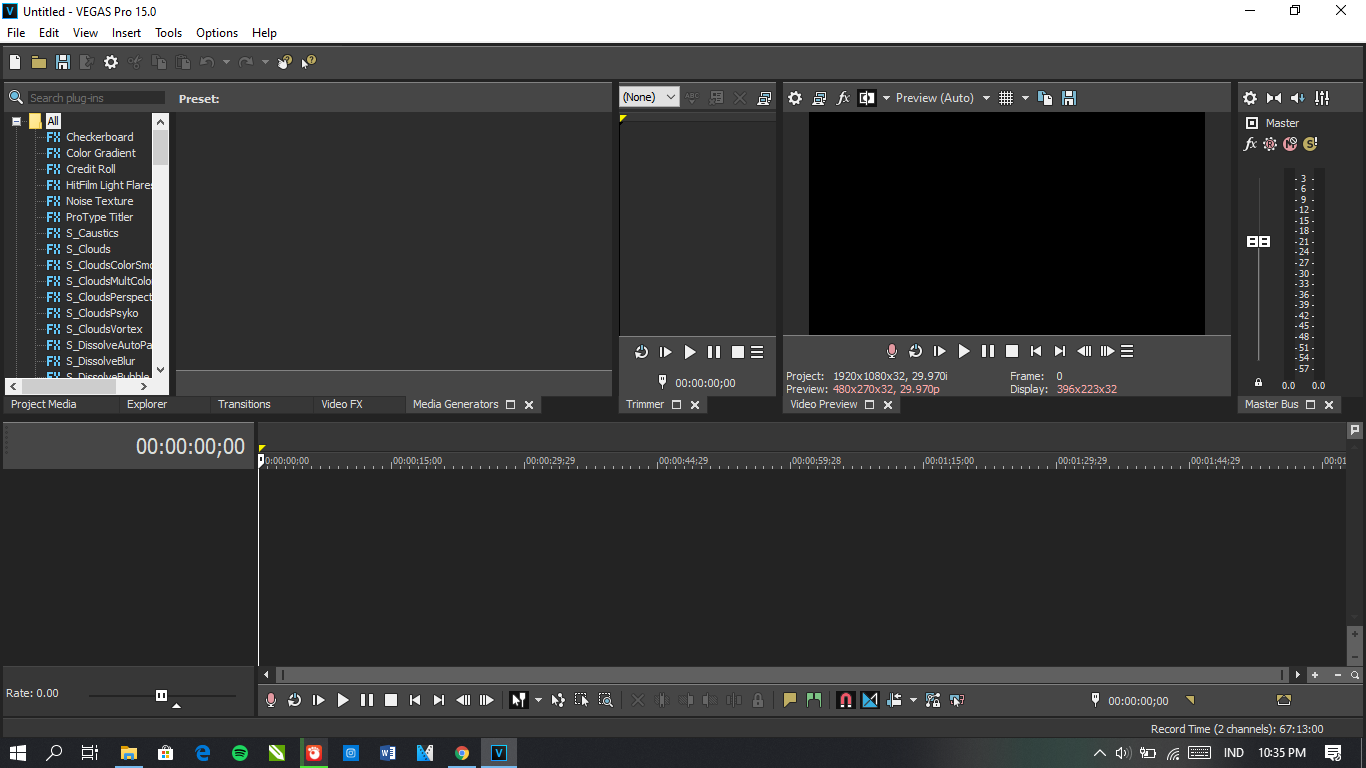
Task: Open Auto Ripple dropdown arrow
Action: pyautogui.click(x=913, y=700)
